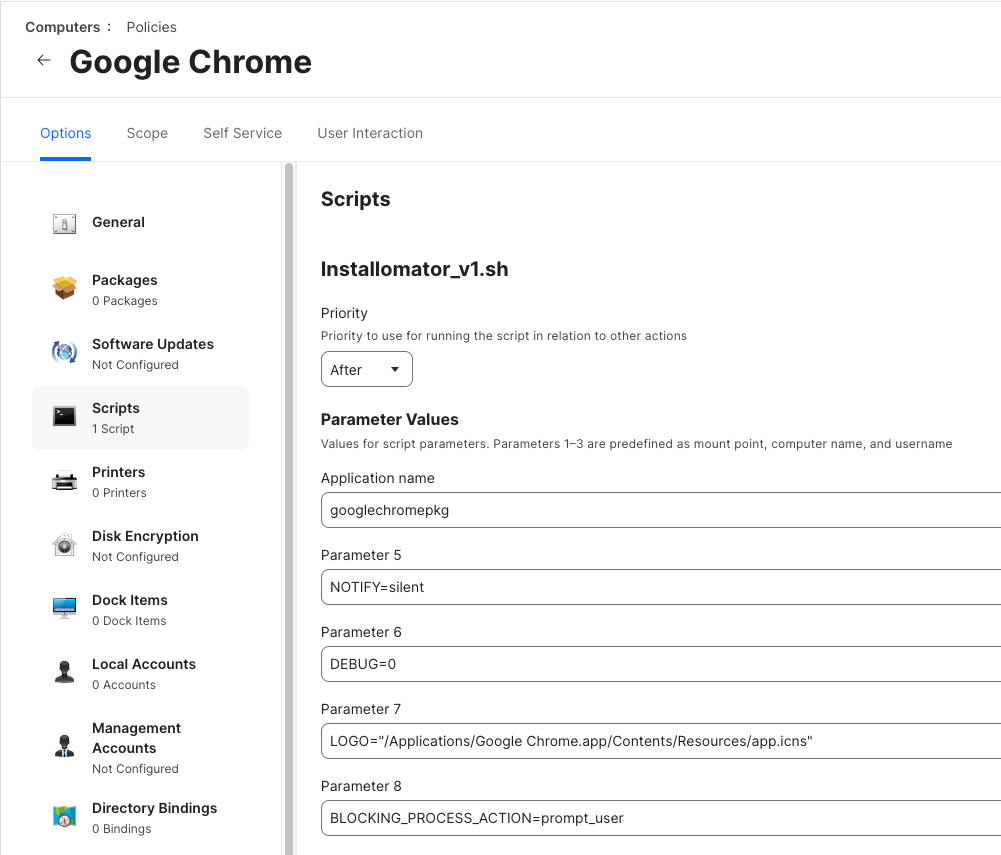Viewport: 1001px width, 855px height.
Task: Click the Scripts terminal icon
Action: click(x=64, y=416)
